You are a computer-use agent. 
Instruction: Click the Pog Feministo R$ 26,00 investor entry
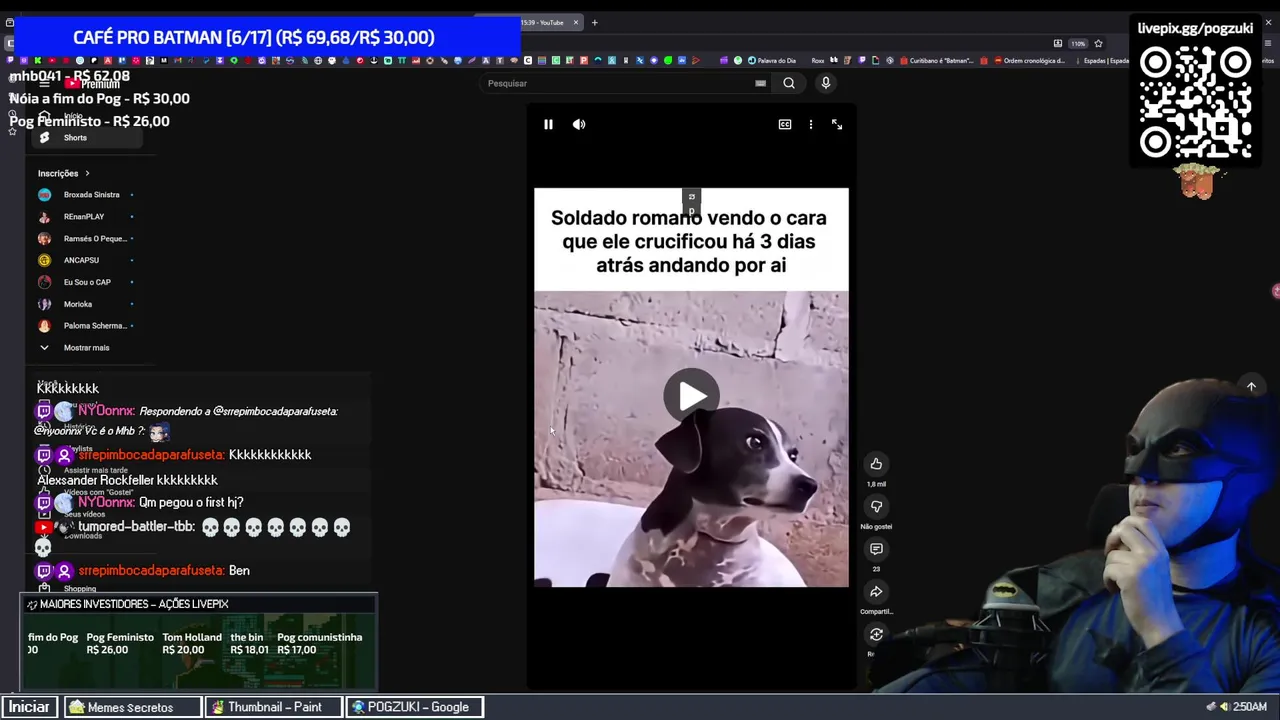pos(120,643)
